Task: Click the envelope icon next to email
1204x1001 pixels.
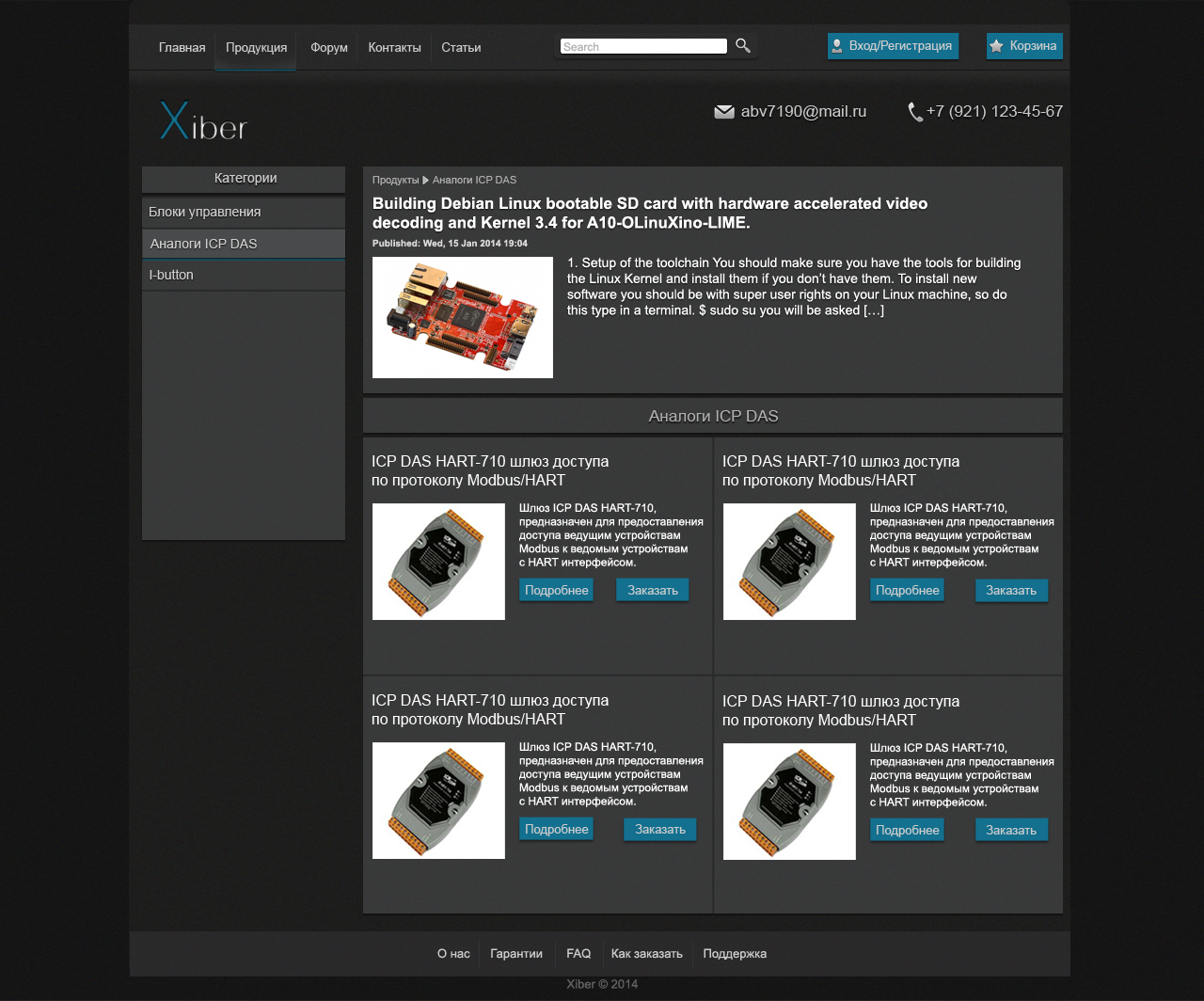Action: (723, 112)
